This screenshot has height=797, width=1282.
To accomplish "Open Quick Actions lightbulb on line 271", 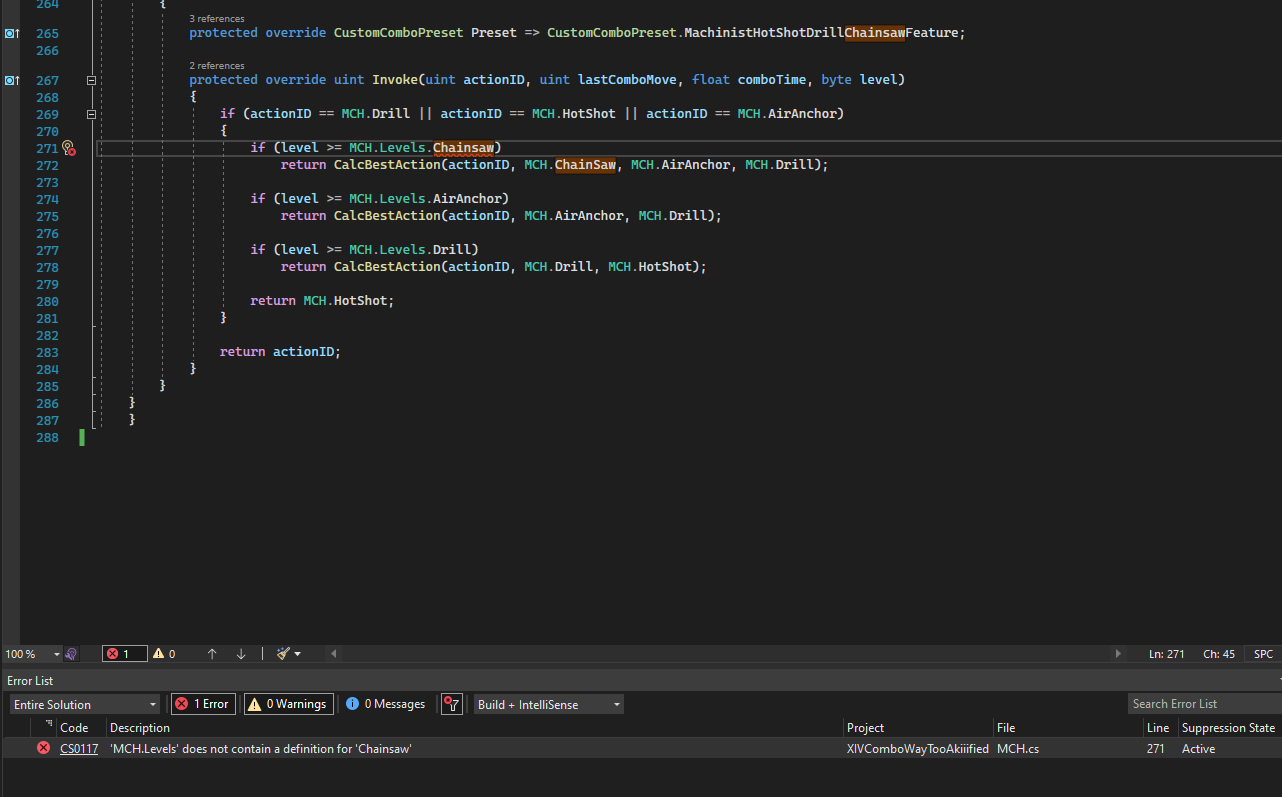I will (68, 148).
